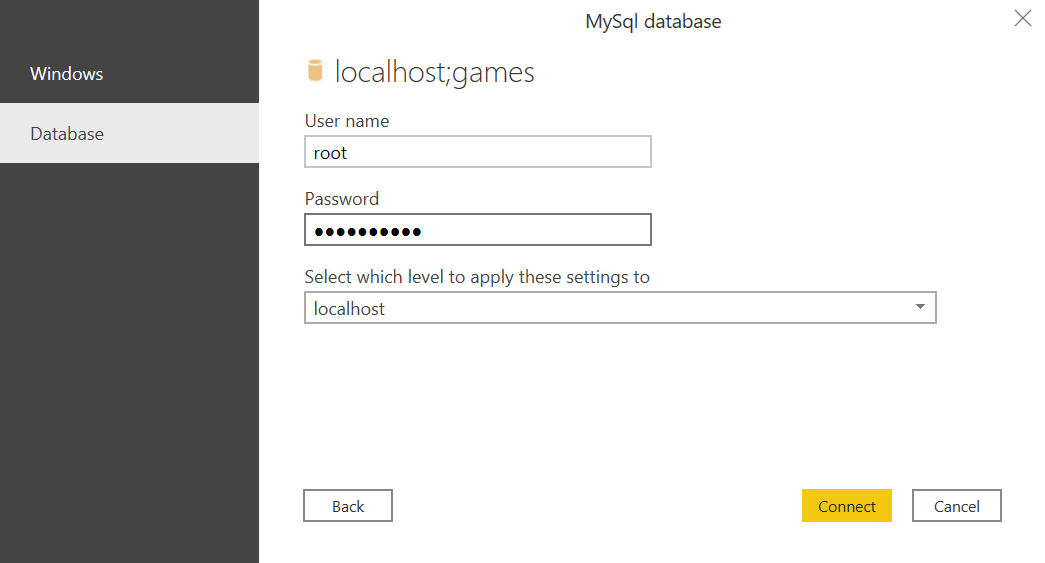Click the localhost;games heading text

click(x=435, y=72)
